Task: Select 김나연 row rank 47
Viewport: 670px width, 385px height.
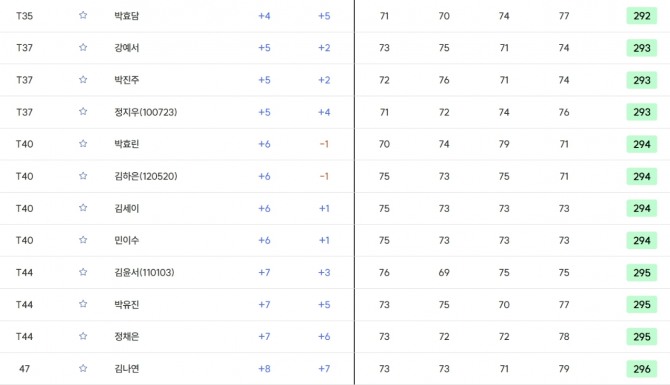Action: [x=24, y=368]
